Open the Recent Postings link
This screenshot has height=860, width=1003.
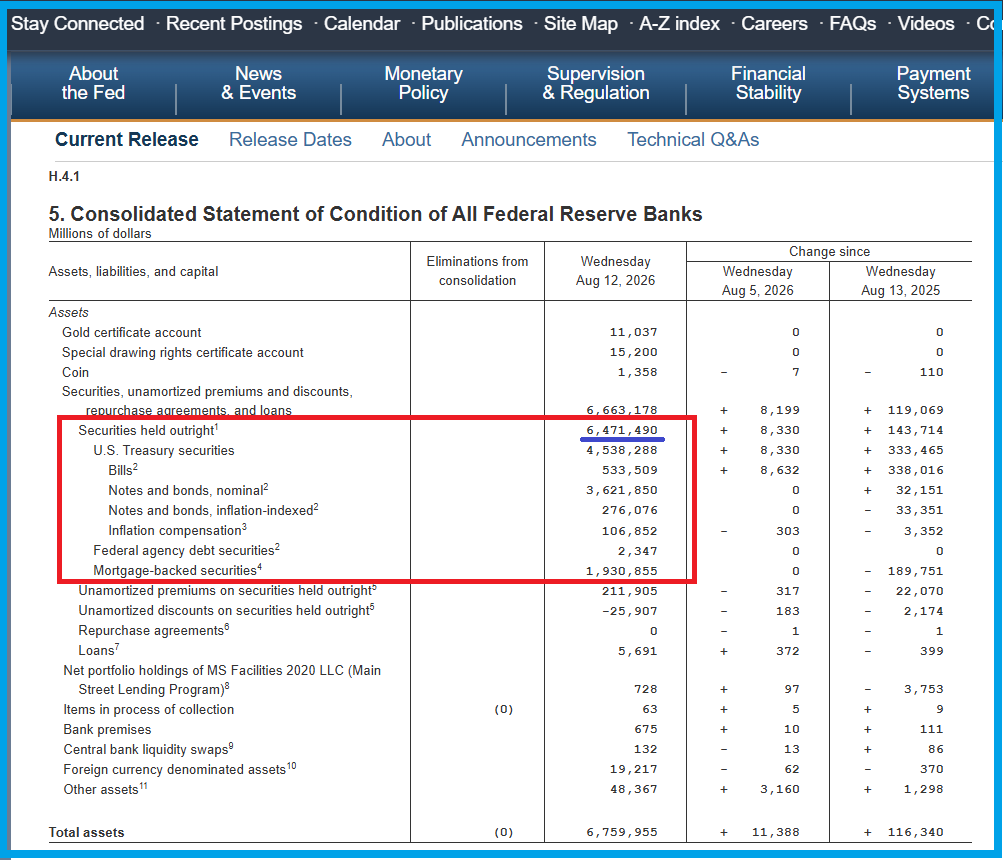point(234,24)
